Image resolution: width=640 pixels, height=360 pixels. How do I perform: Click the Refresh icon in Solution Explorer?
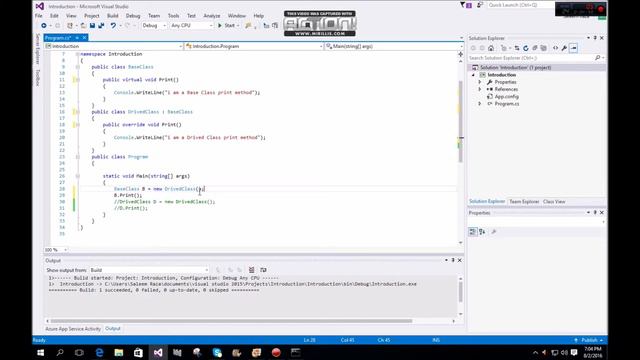(526, 48)
